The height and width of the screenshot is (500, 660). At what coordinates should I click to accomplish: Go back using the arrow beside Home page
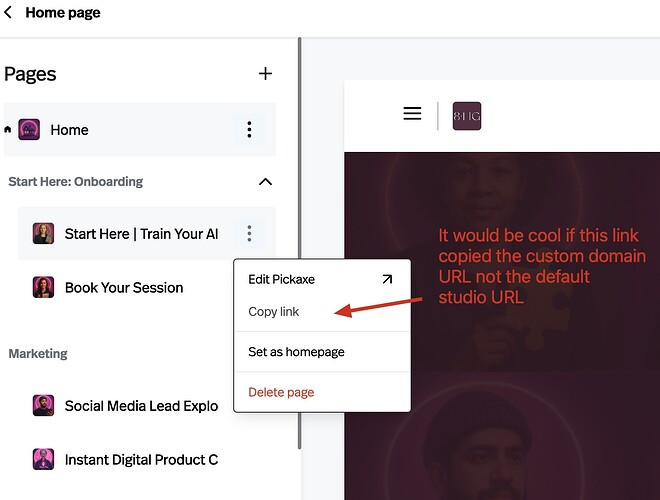click(x=8, y=12)
